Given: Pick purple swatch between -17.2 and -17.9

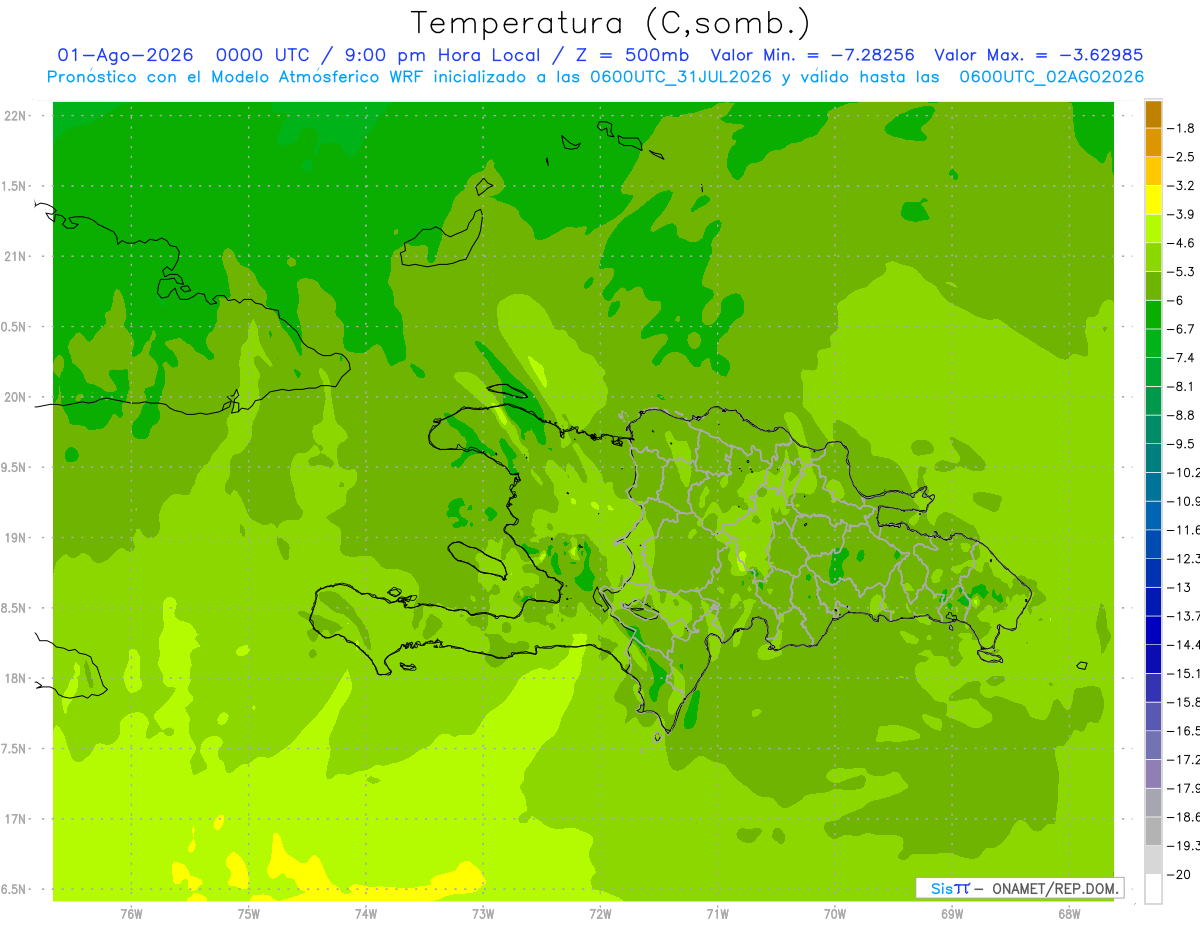Looking at the screenshot, I should coord(1153,773).
